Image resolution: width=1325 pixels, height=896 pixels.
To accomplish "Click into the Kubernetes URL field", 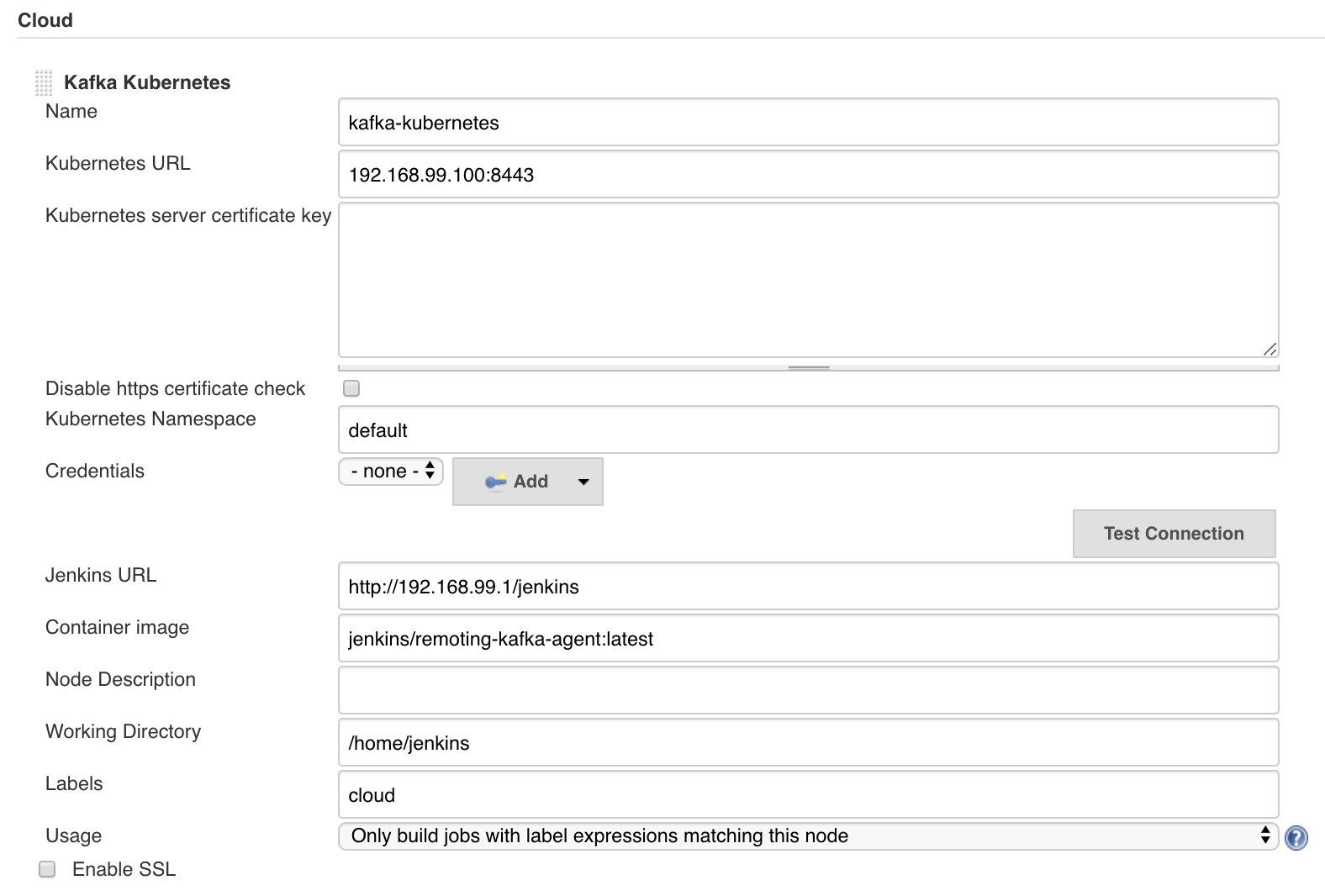I will point(808,175).
